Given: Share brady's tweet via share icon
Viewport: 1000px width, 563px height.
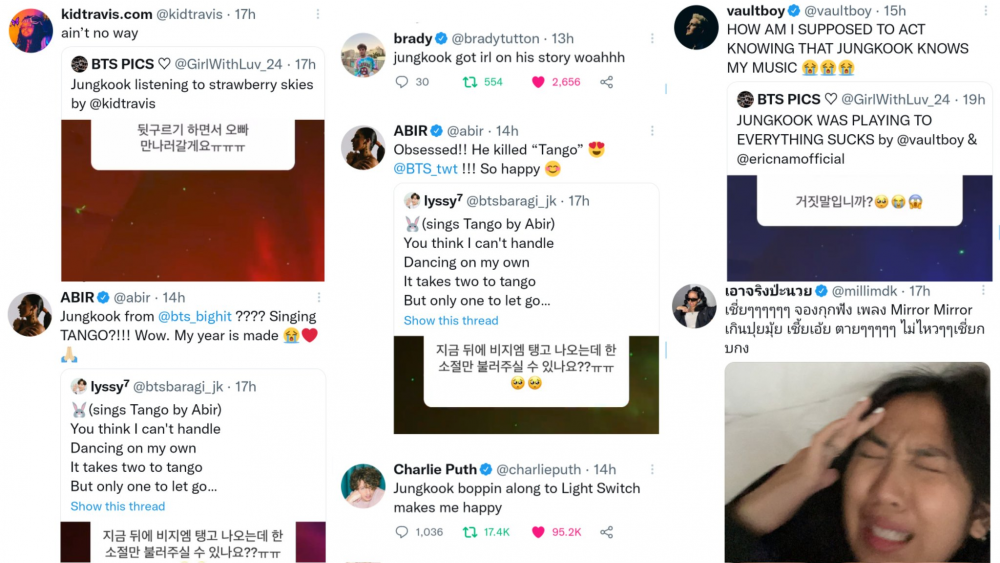Looking at the screenshot, I should click(607, 82).
